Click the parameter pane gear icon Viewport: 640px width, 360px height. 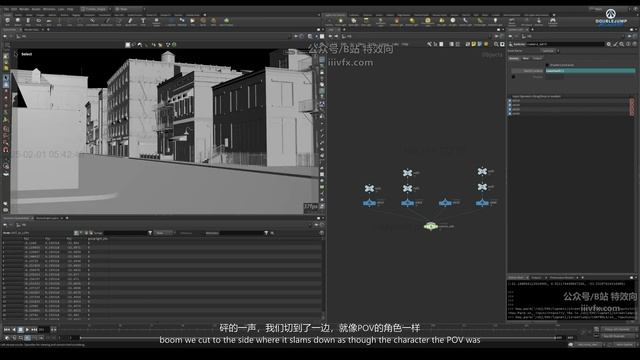609,44
